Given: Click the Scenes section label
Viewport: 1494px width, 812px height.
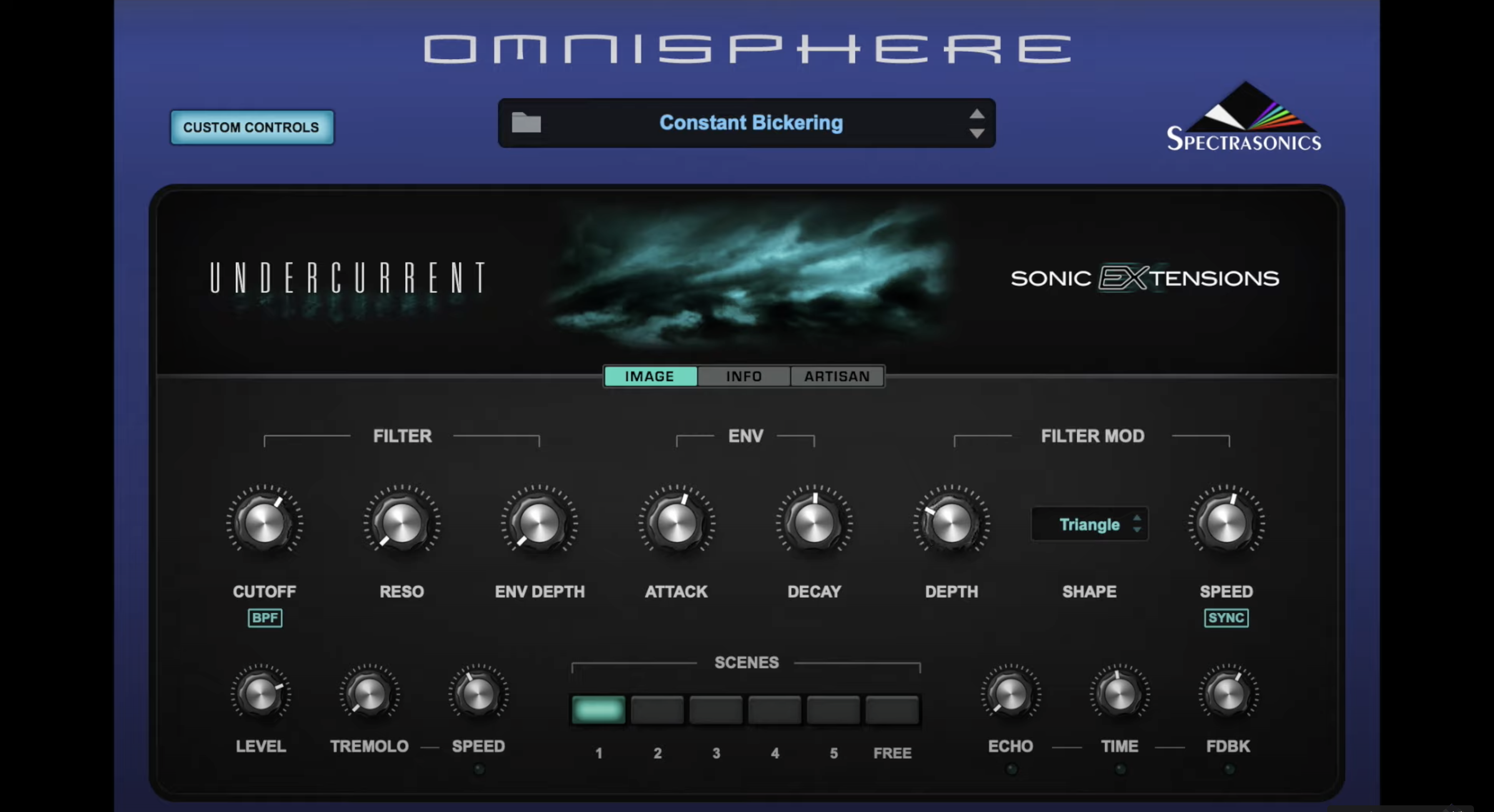Looking at the screenshot, I should tap(747, 662).
